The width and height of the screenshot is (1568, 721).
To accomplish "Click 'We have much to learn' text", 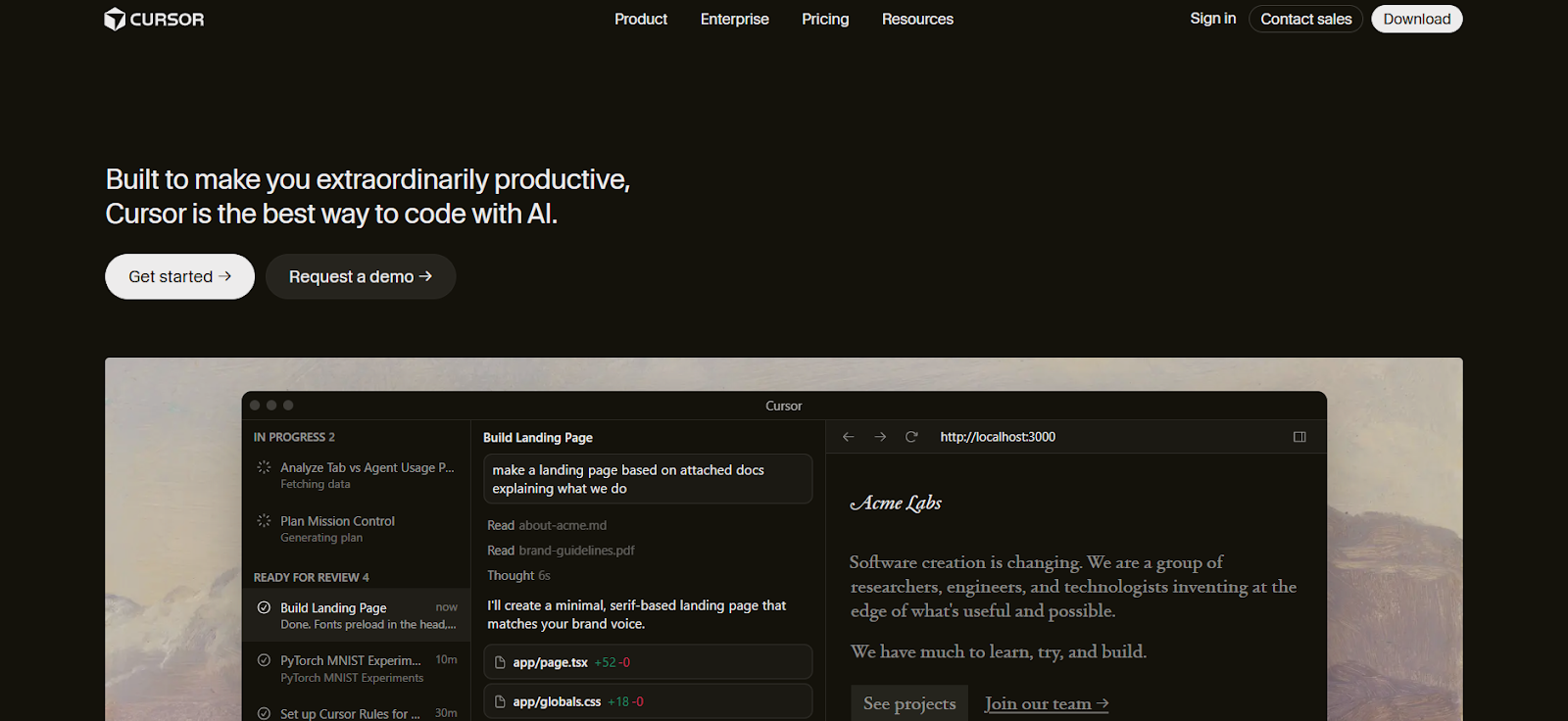I will [998, 651].
